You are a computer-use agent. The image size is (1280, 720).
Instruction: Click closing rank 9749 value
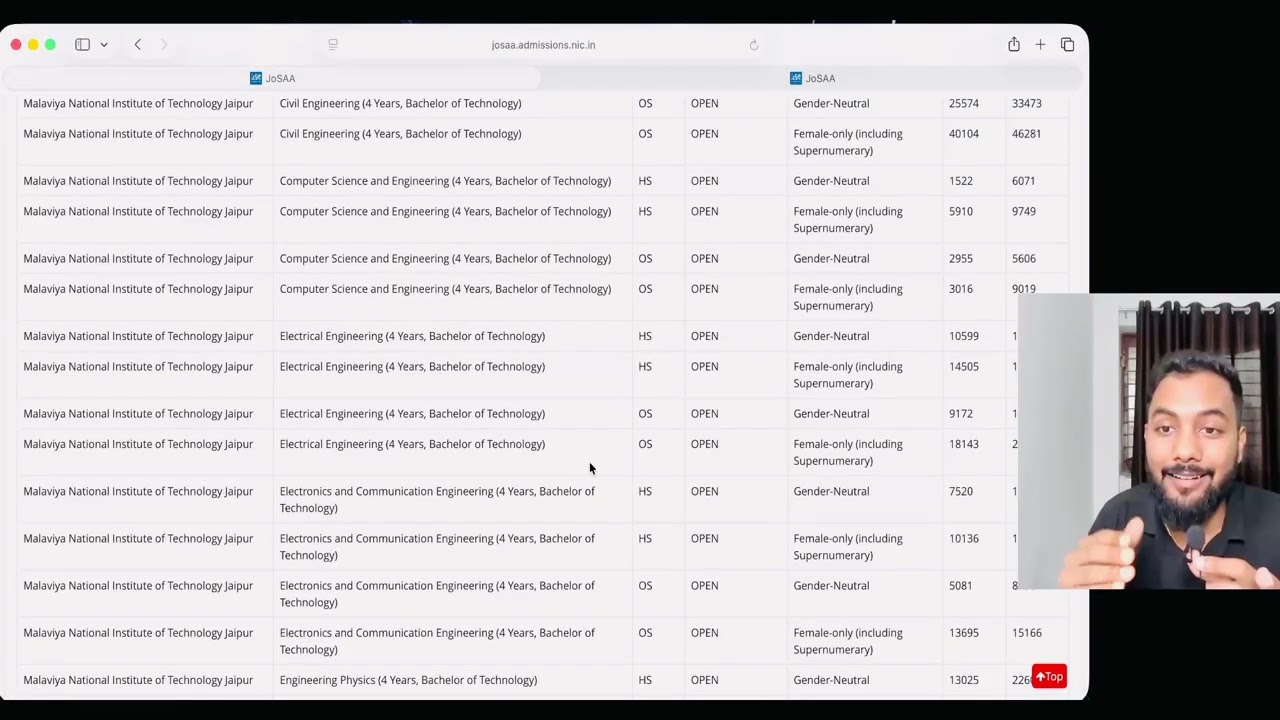[1024, 212]
